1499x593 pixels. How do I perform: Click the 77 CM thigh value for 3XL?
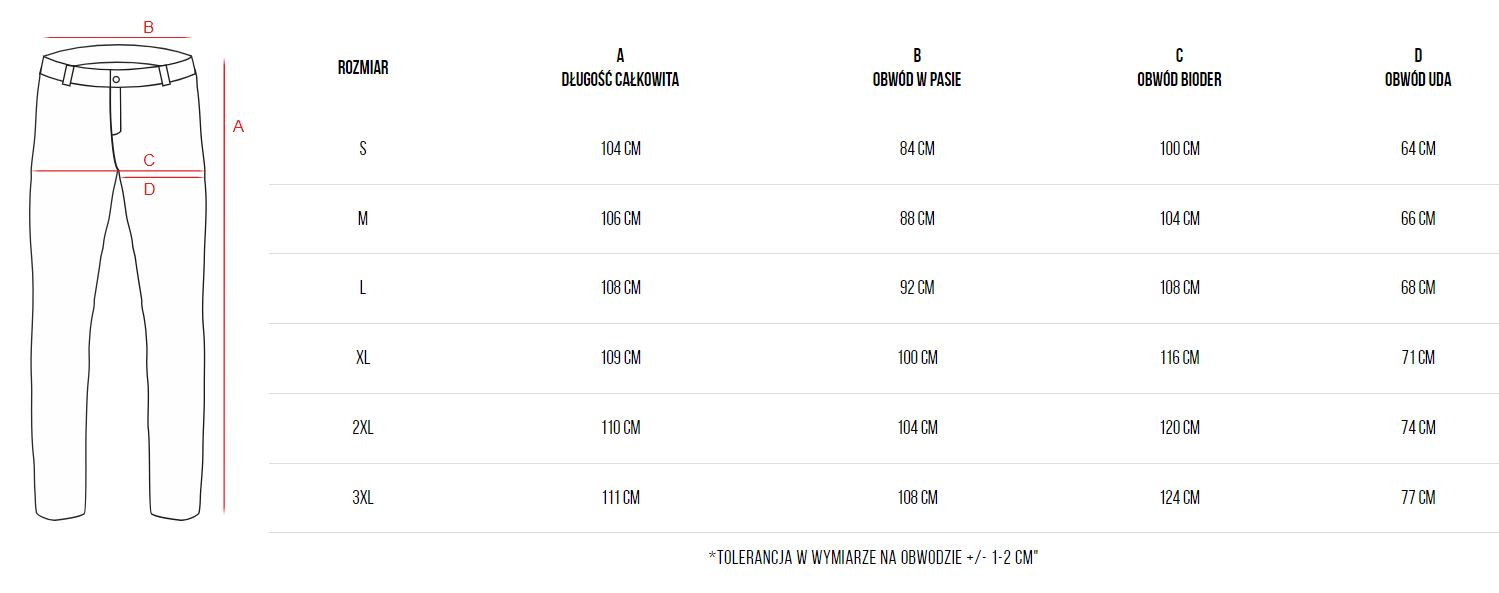pyautogui.click(x=1417, y=497)
